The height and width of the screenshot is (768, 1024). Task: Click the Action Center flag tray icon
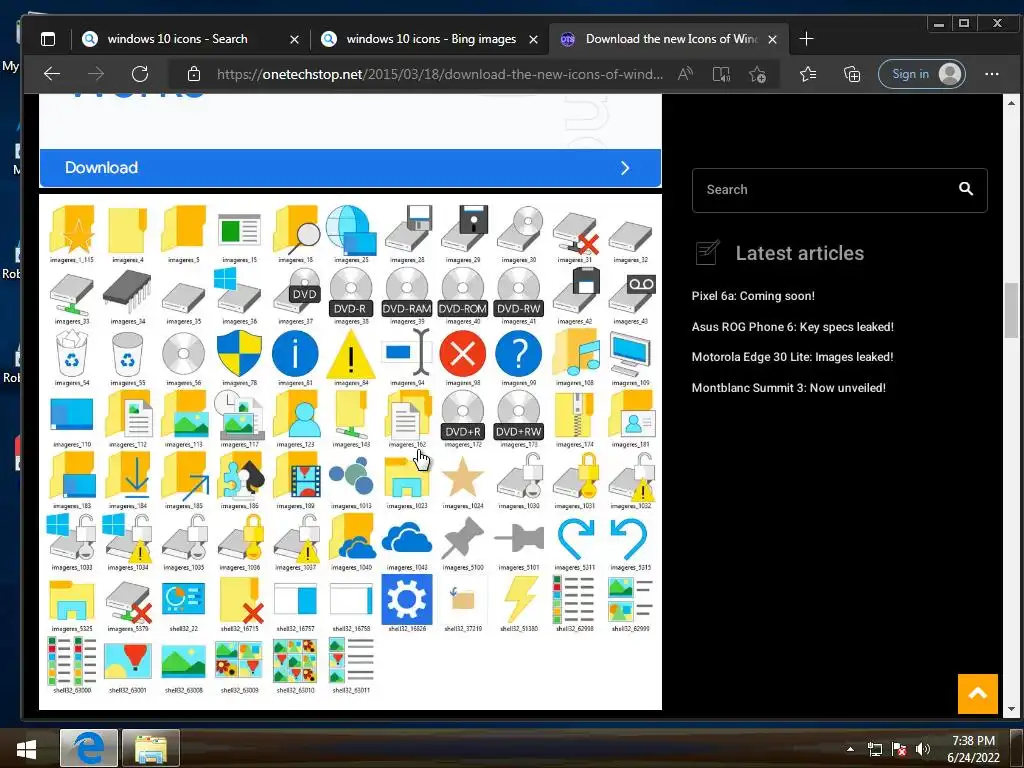click(x=899, y=749)
